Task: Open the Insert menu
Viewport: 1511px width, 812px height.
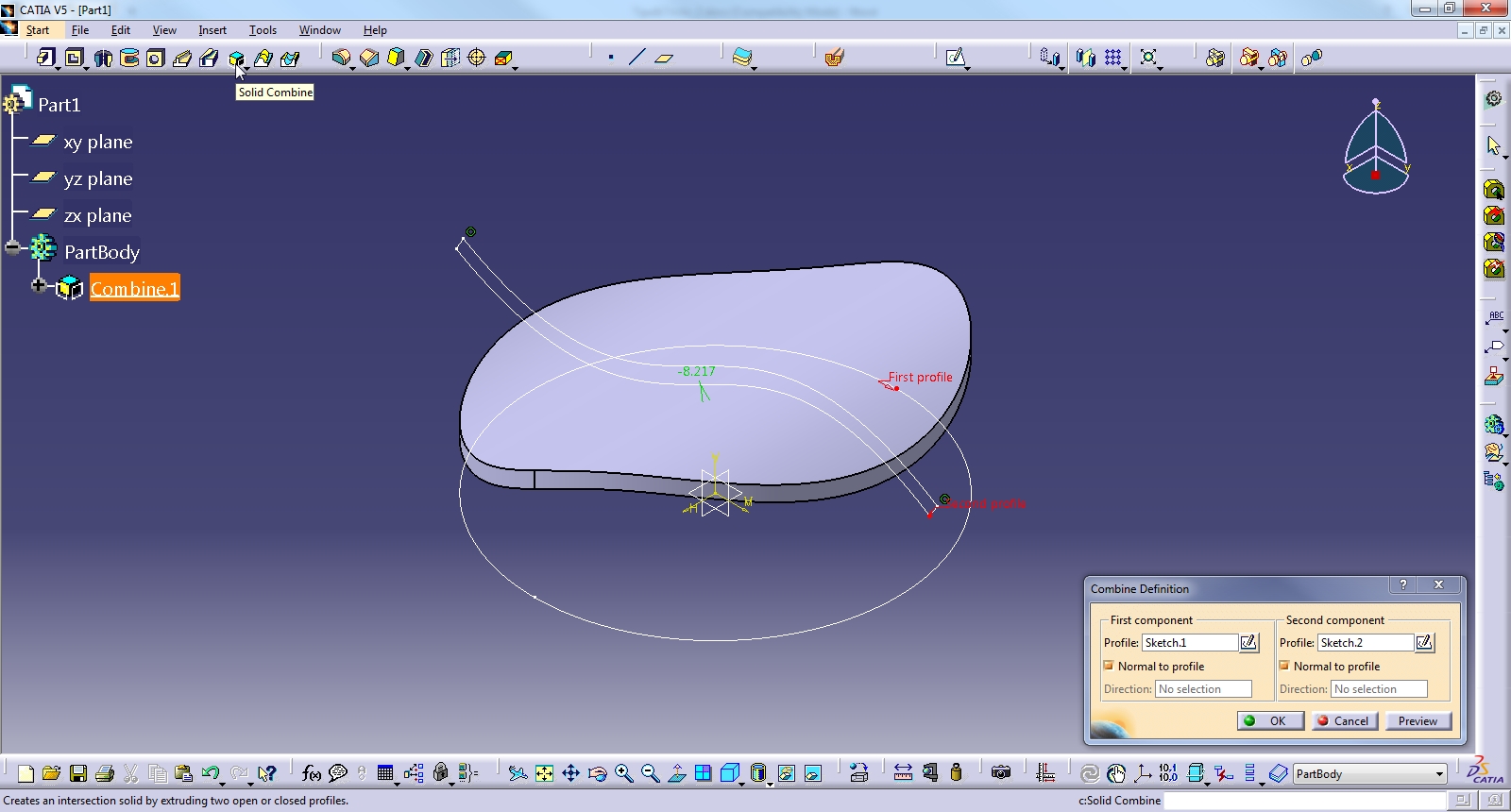Action: (x=212, y=30)
